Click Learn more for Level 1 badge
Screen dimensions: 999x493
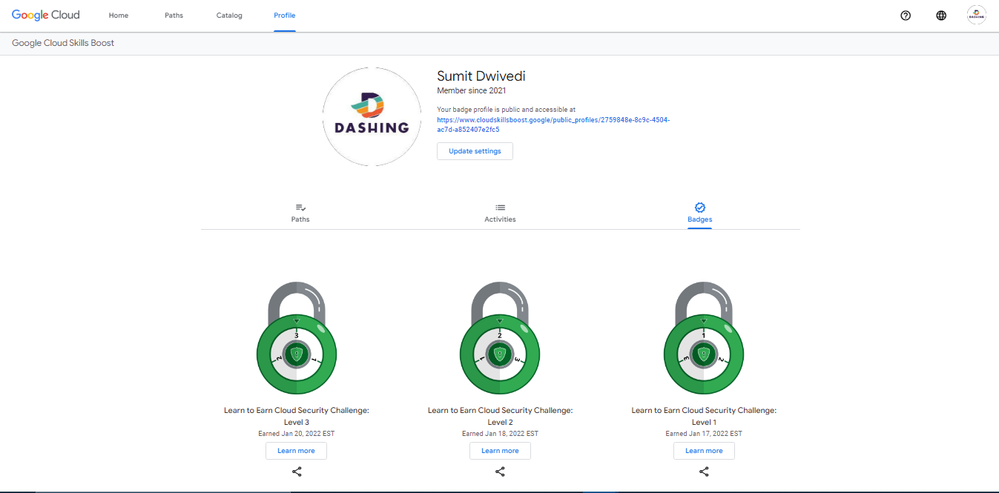704,451
